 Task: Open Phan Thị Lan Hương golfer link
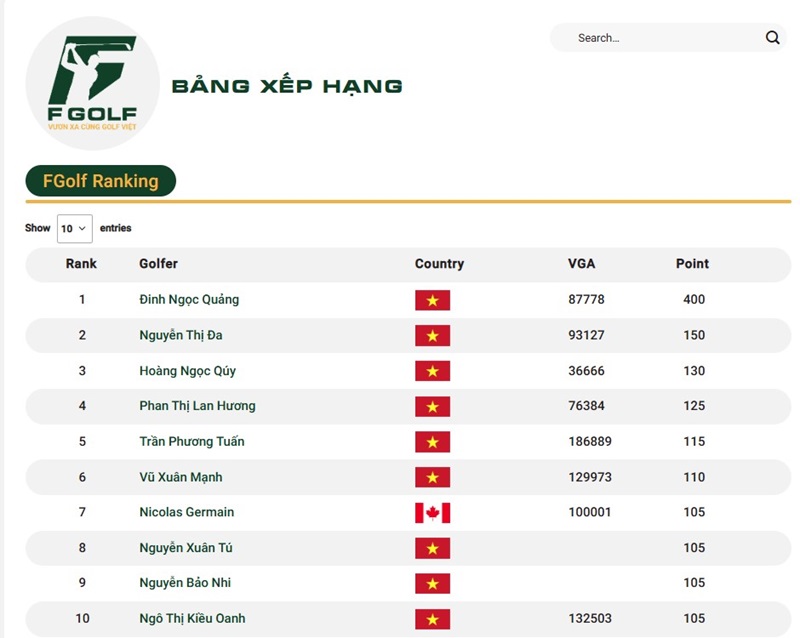point(197,406)
